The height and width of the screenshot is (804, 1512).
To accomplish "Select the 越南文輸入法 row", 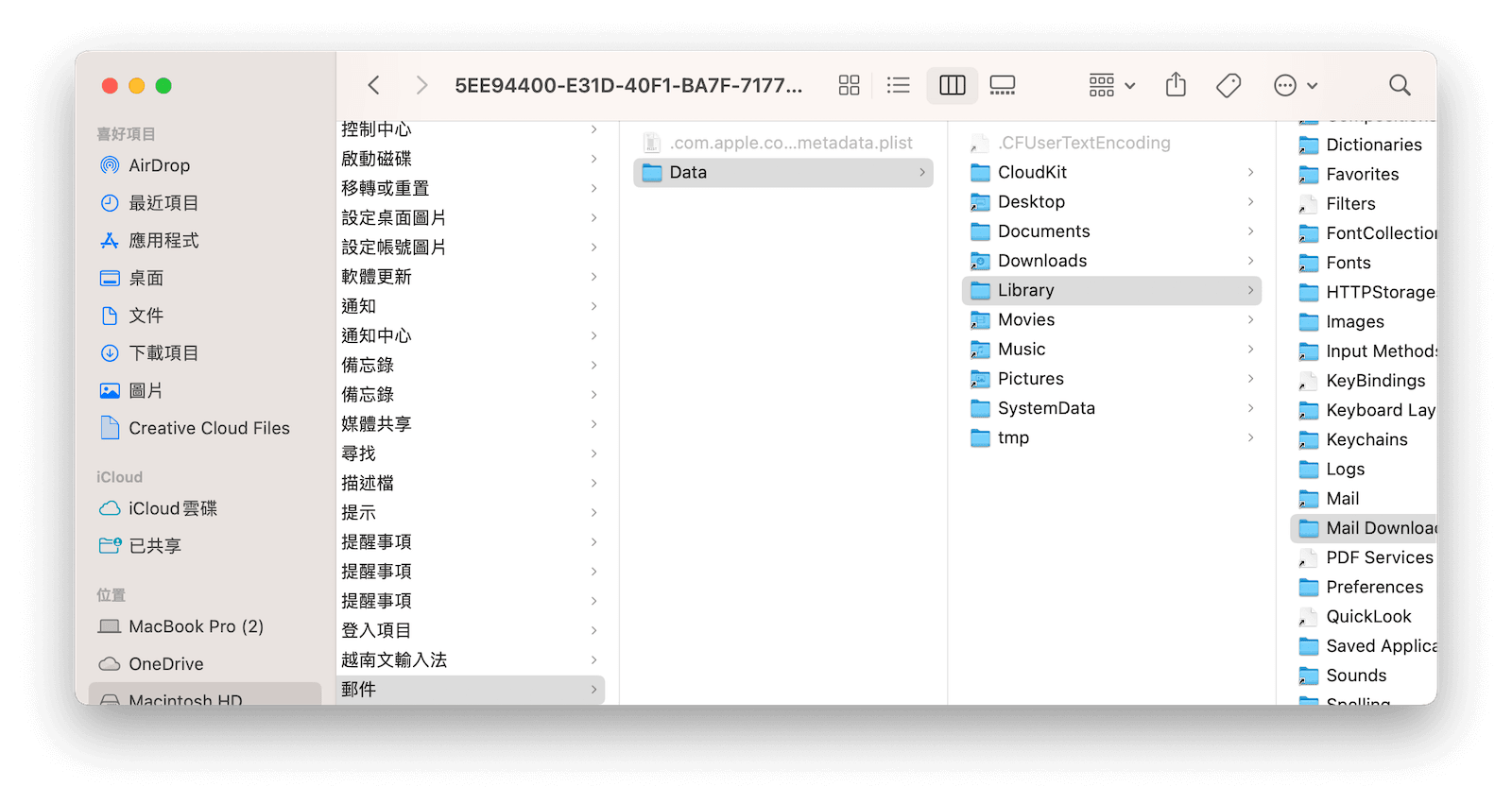I will pyautogui.click(x=470, y=659).
